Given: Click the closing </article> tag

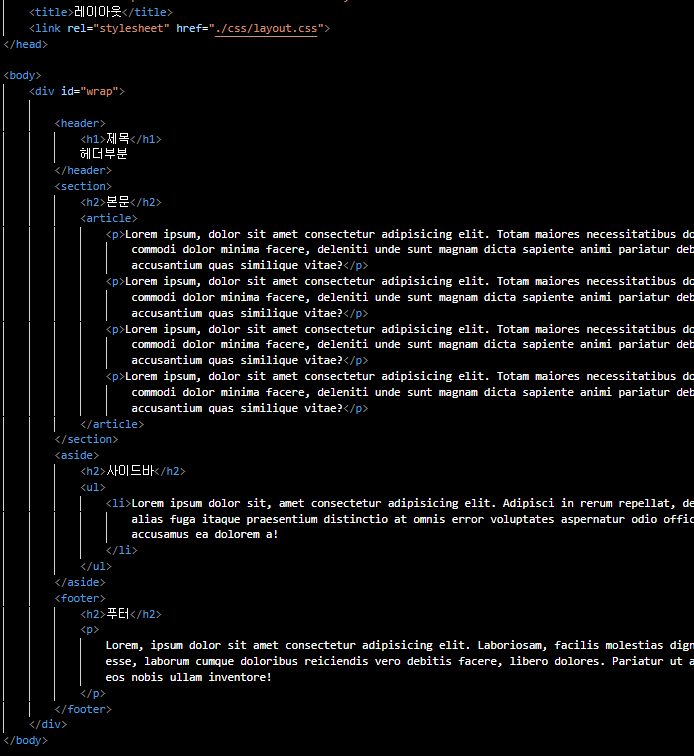Looking at the screenshot, I should tap(112, 424).
